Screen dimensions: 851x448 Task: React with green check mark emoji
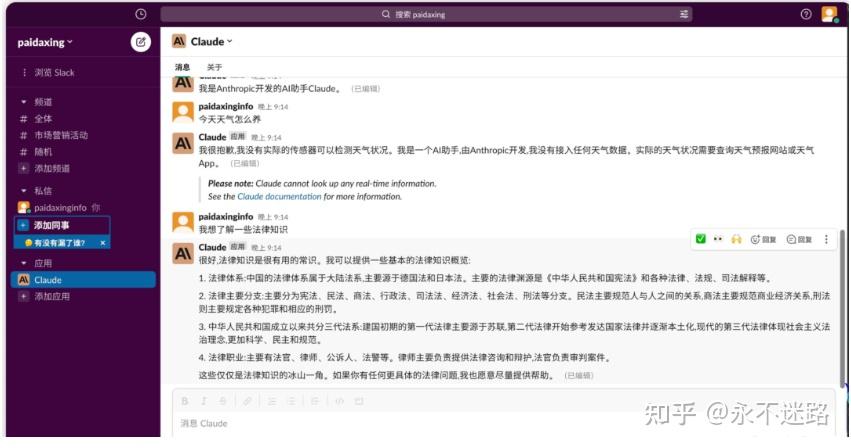tap(701, 239)
